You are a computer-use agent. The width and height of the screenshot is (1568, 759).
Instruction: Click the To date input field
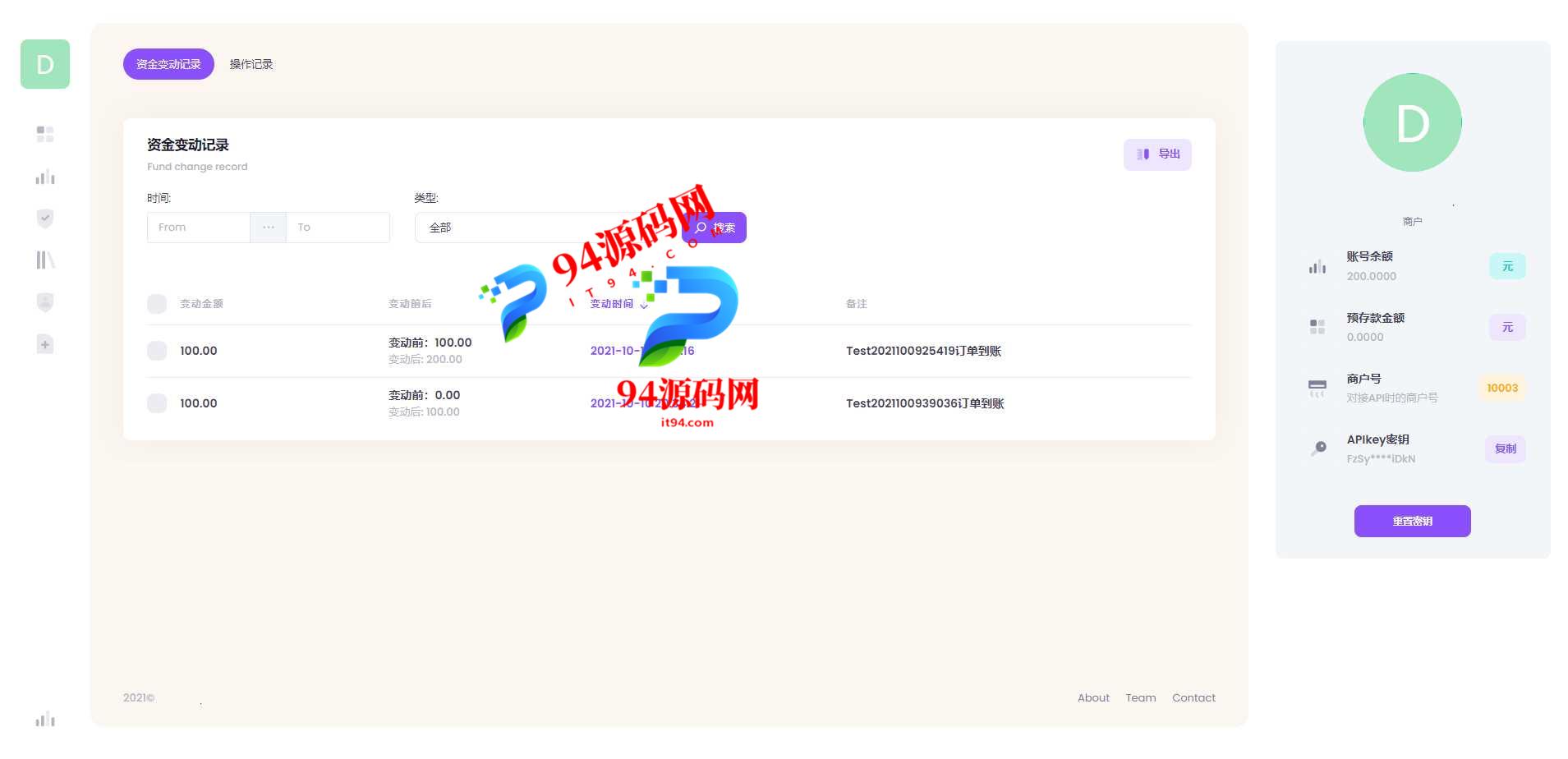pyautogui.click(x=338, y=228)
